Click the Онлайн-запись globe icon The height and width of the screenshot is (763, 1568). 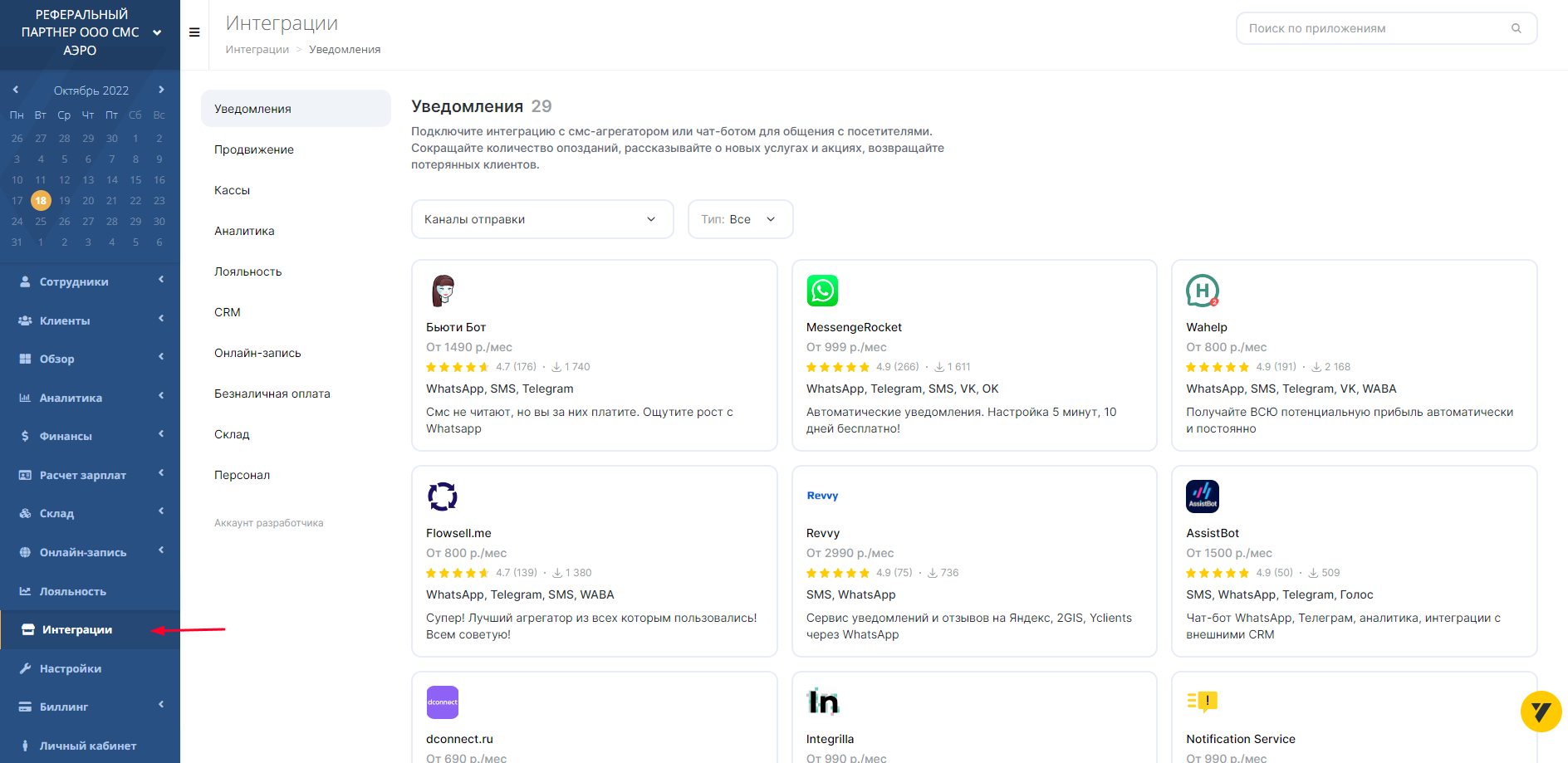(25, 552)
